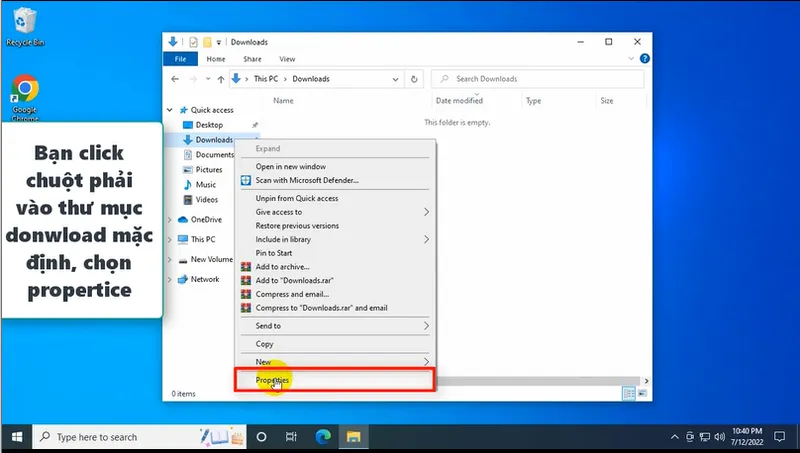The height and width of the screenshot is (453, 800).
Task: Expand the OneDrive tree node
Action: [169, 220]
